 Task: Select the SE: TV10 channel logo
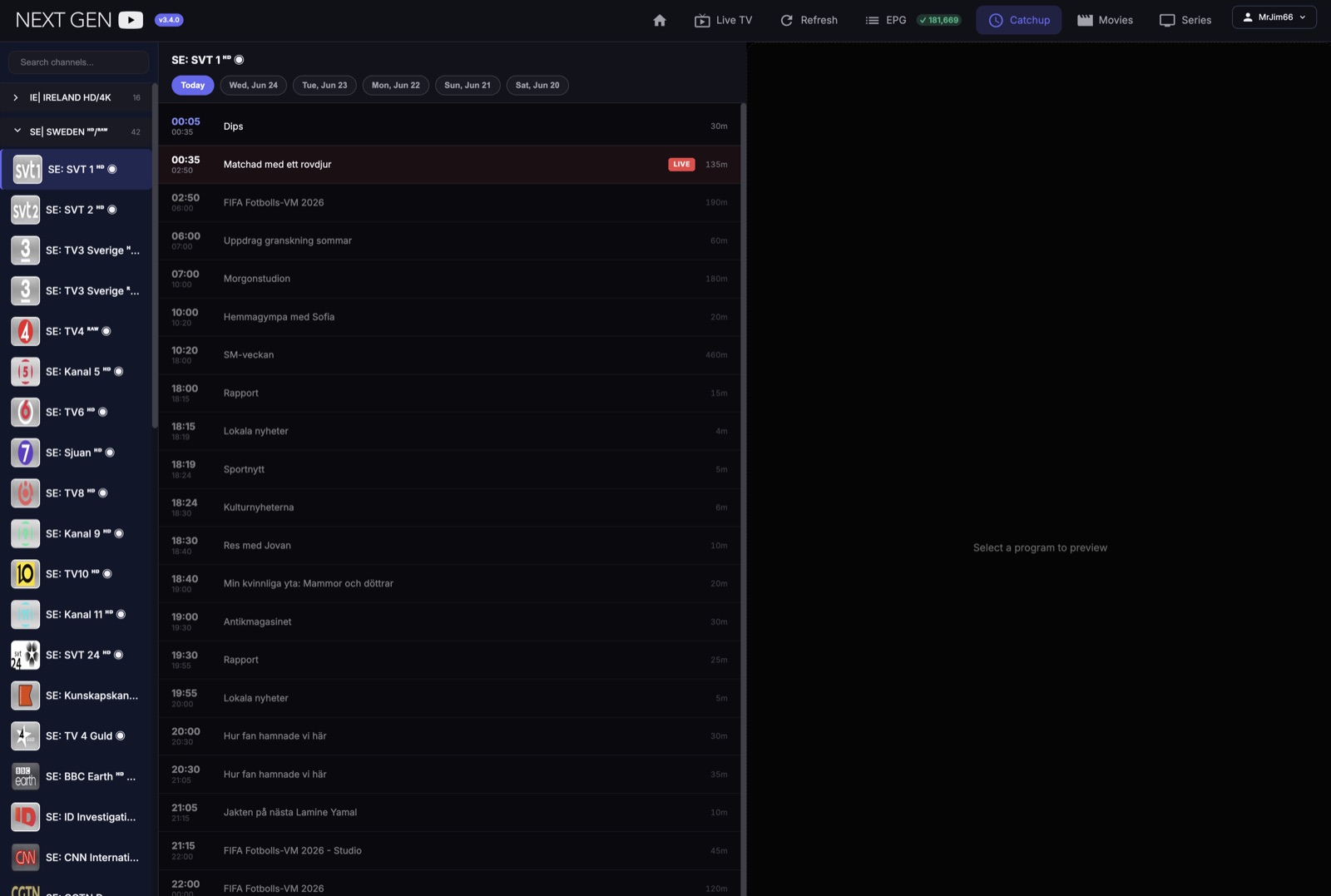[x=25, y=574]
